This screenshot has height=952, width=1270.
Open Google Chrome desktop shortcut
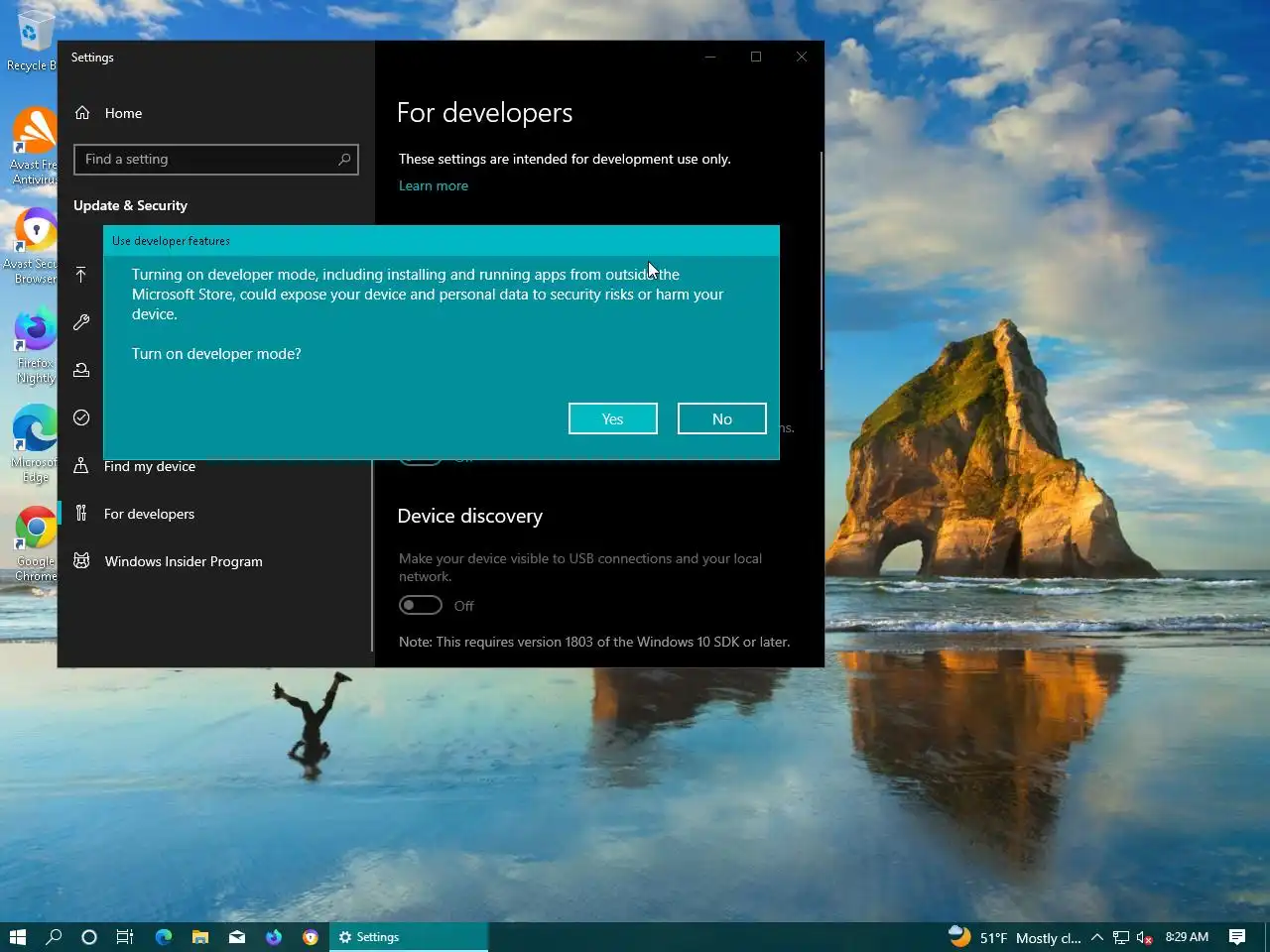(35, 544)
